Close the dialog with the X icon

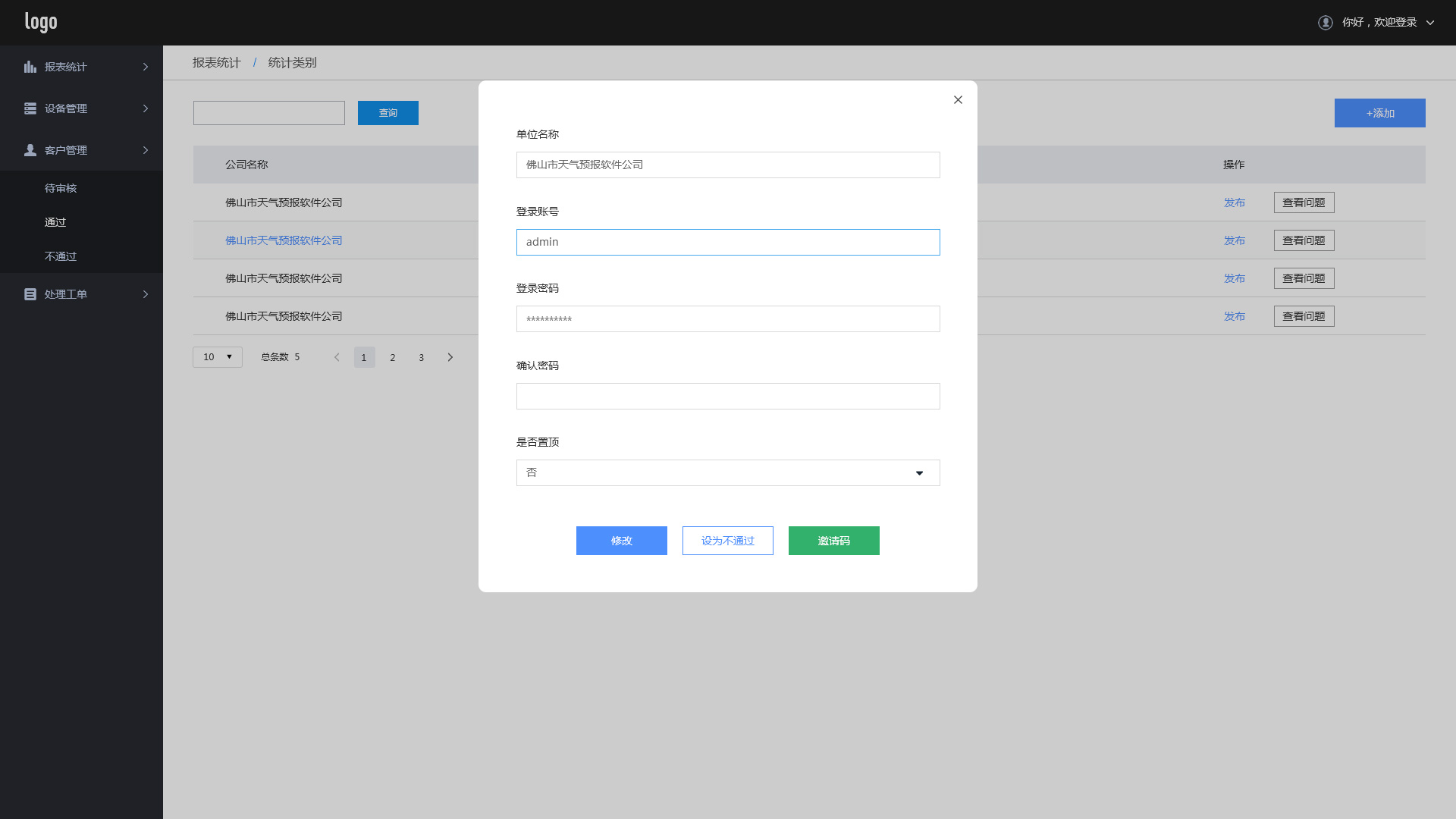tap(958, 100)
